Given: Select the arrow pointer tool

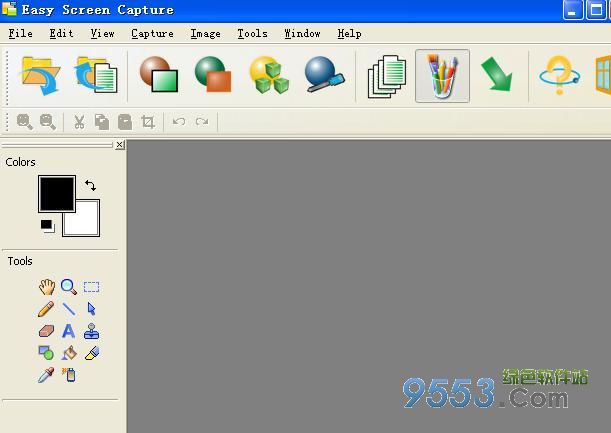Looking at the screenshot, I should pos(92,309).
